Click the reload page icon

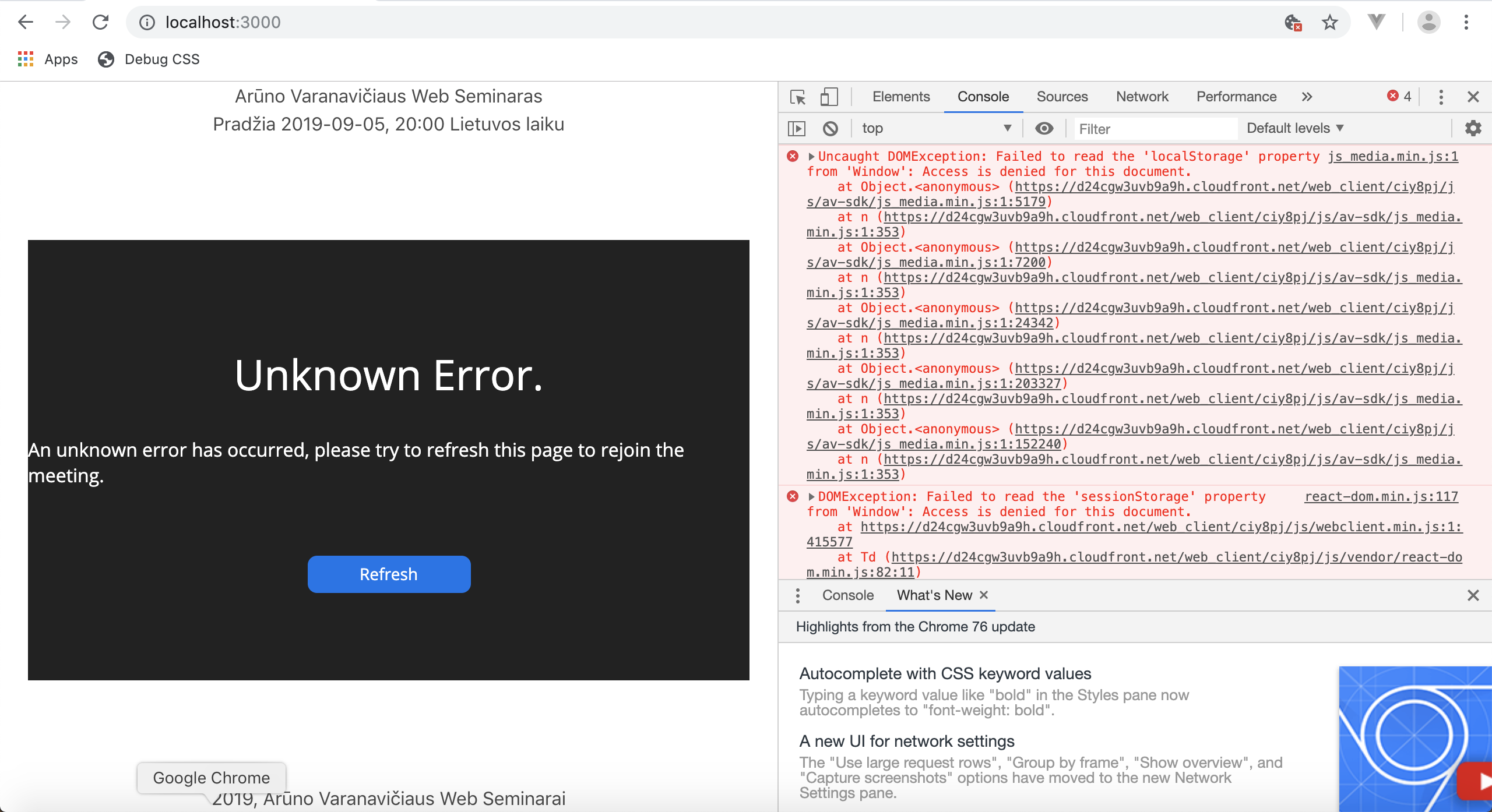[101, 23]
